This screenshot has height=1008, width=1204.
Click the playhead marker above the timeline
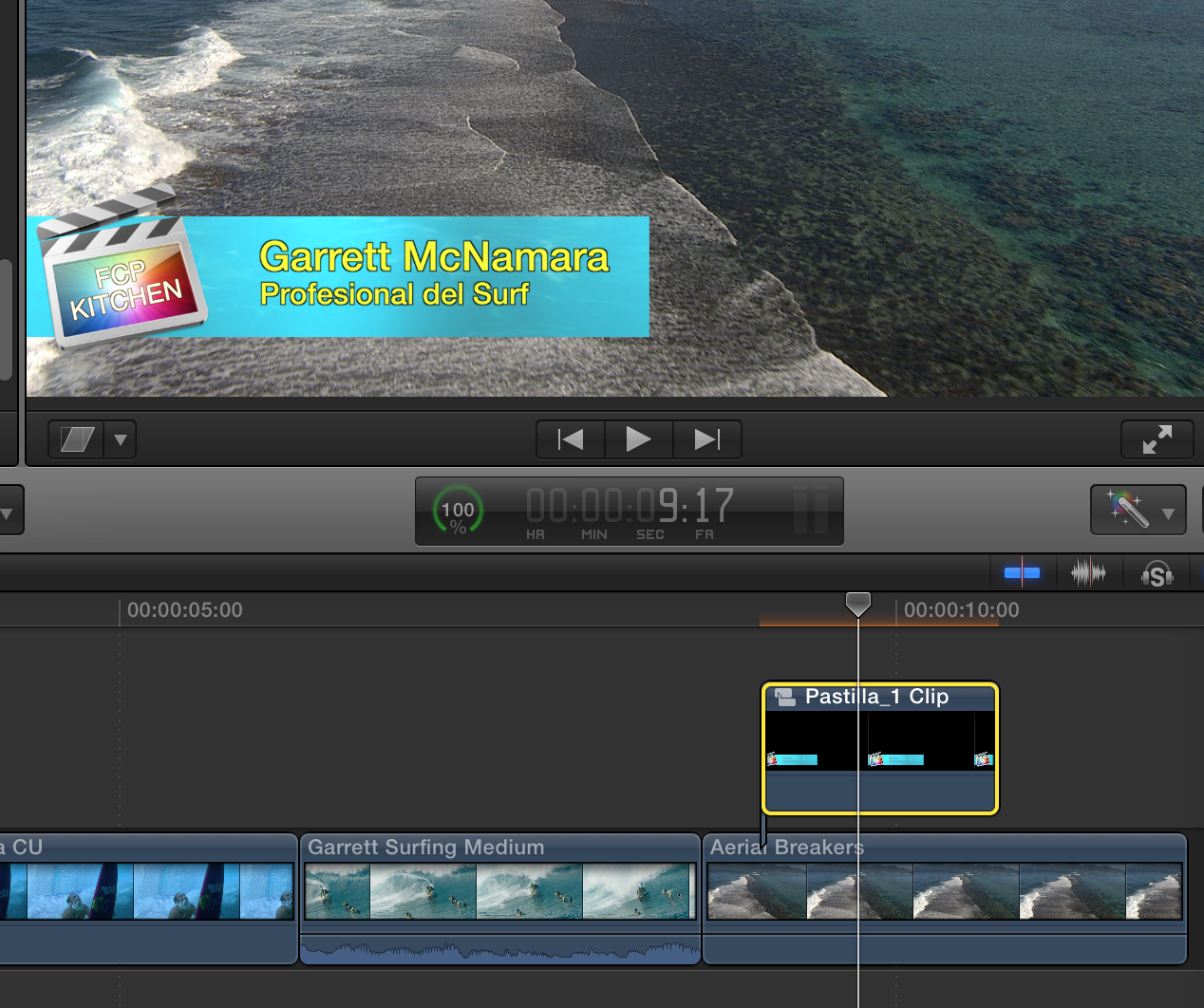858,605
